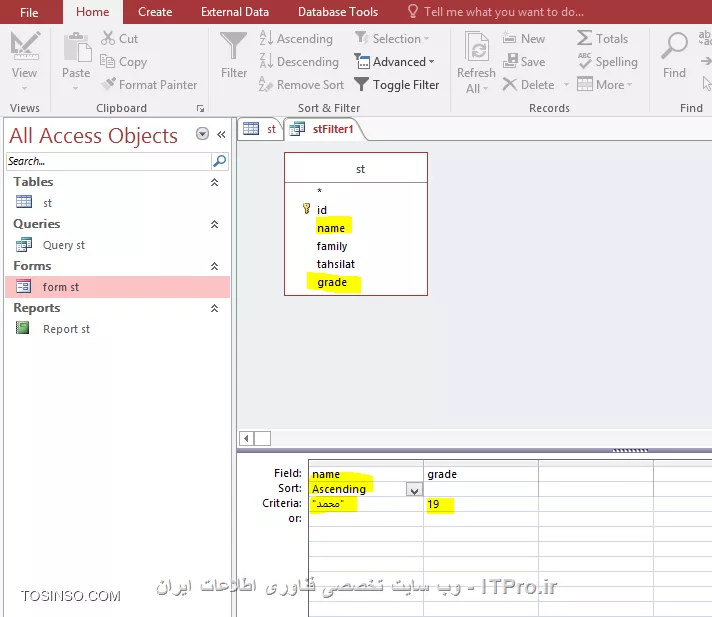Click the Refresh All icon

pos(476,47)
